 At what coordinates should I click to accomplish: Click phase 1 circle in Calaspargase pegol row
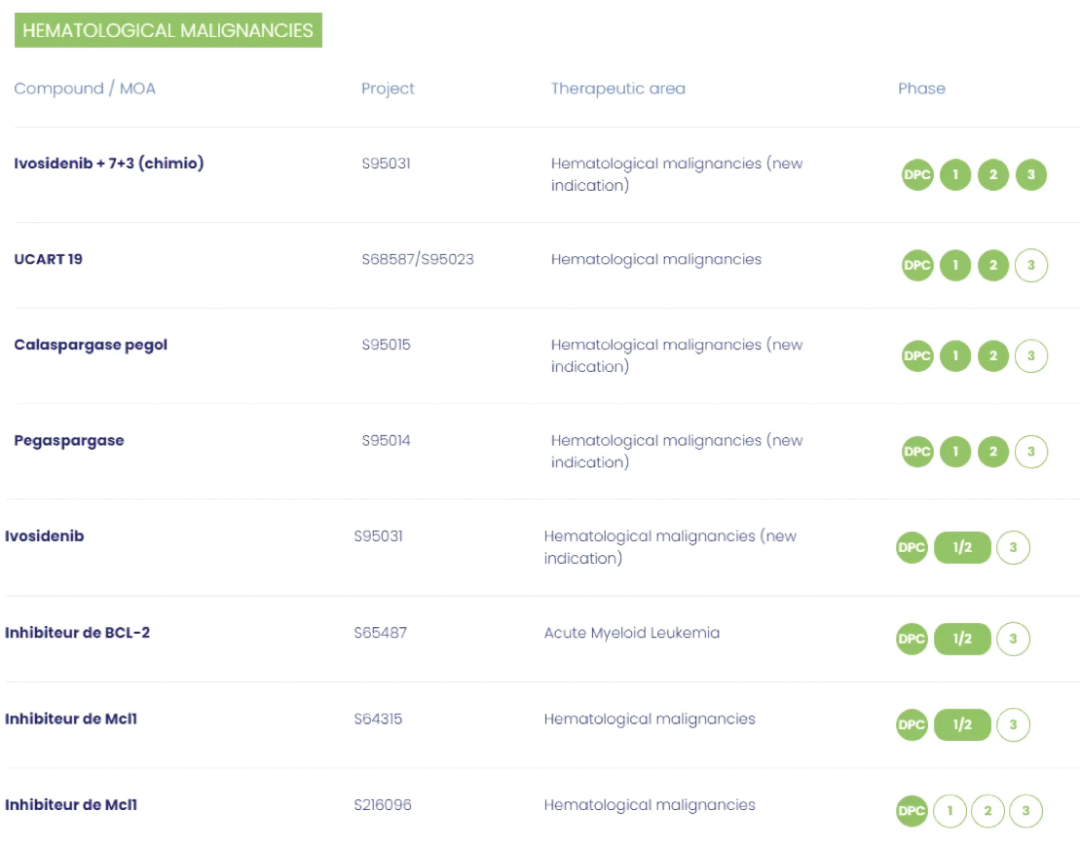[x=955, y=356]
